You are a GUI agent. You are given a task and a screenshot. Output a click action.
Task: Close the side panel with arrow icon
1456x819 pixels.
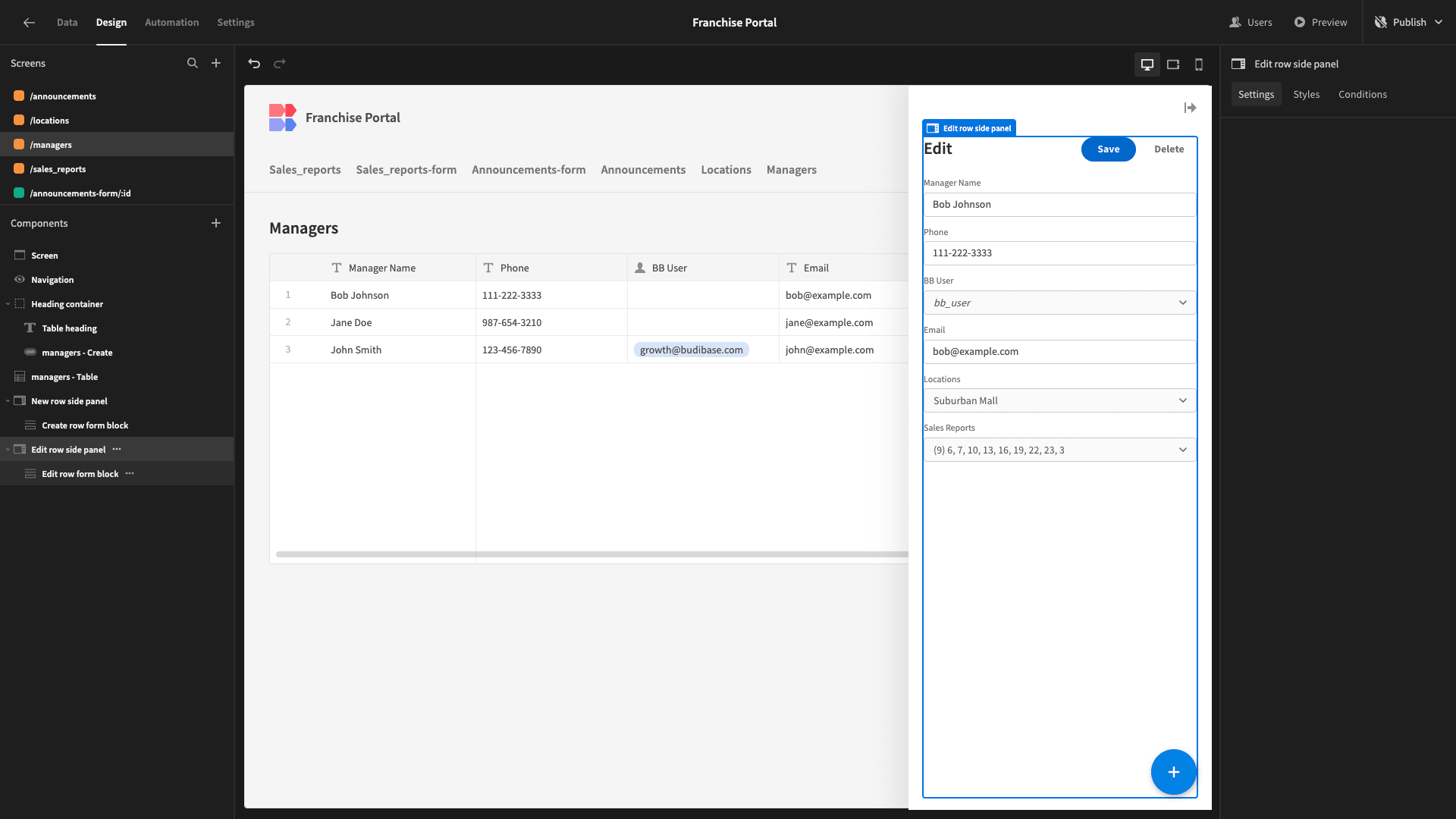point(1190,108)
